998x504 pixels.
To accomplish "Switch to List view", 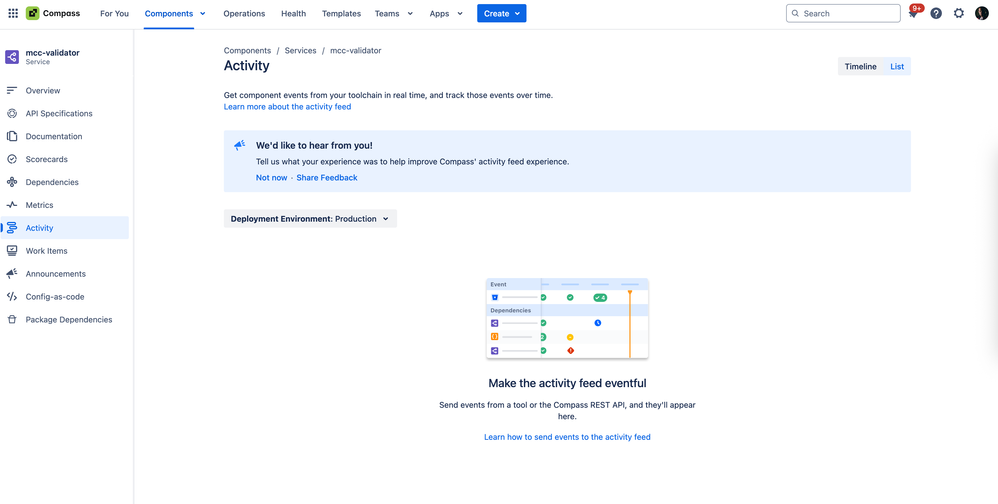I will coord(897,67).
